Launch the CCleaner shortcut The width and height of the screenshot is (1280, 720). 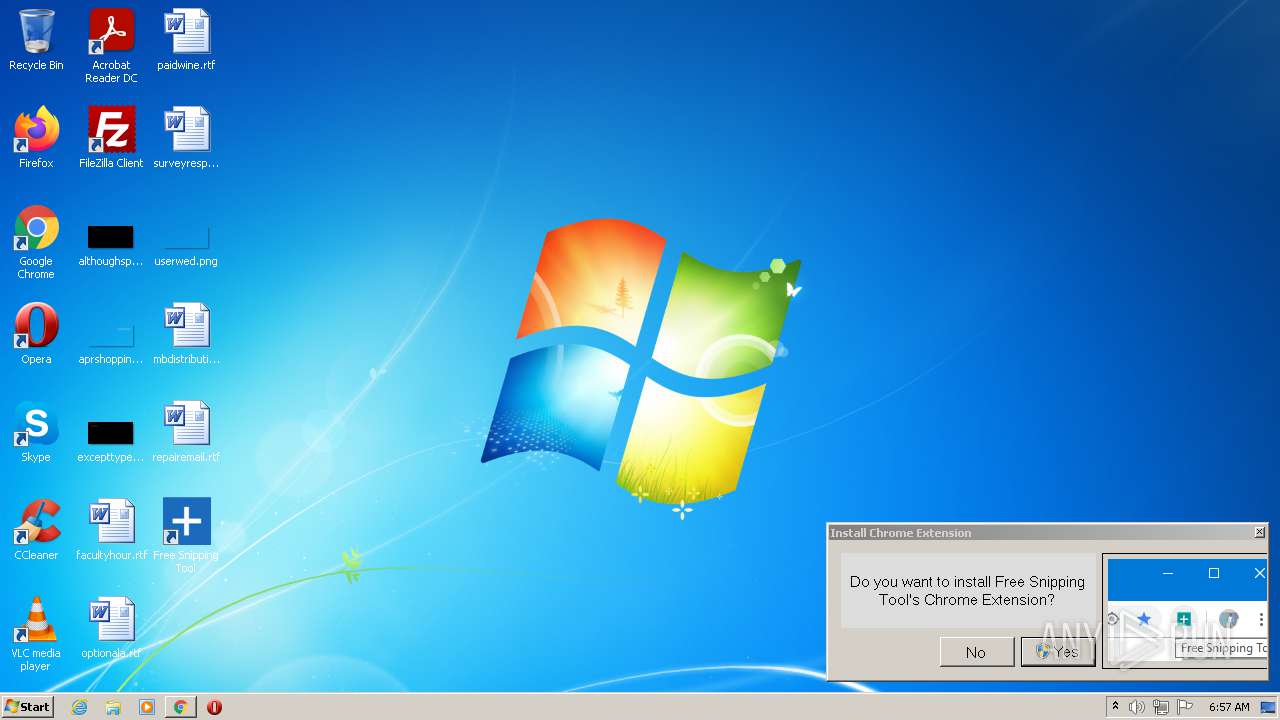click(36, 530)
